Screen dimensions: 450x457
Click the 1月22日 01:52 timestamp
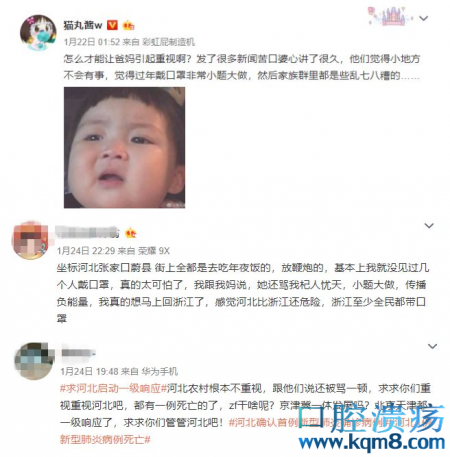pos(92,42)
